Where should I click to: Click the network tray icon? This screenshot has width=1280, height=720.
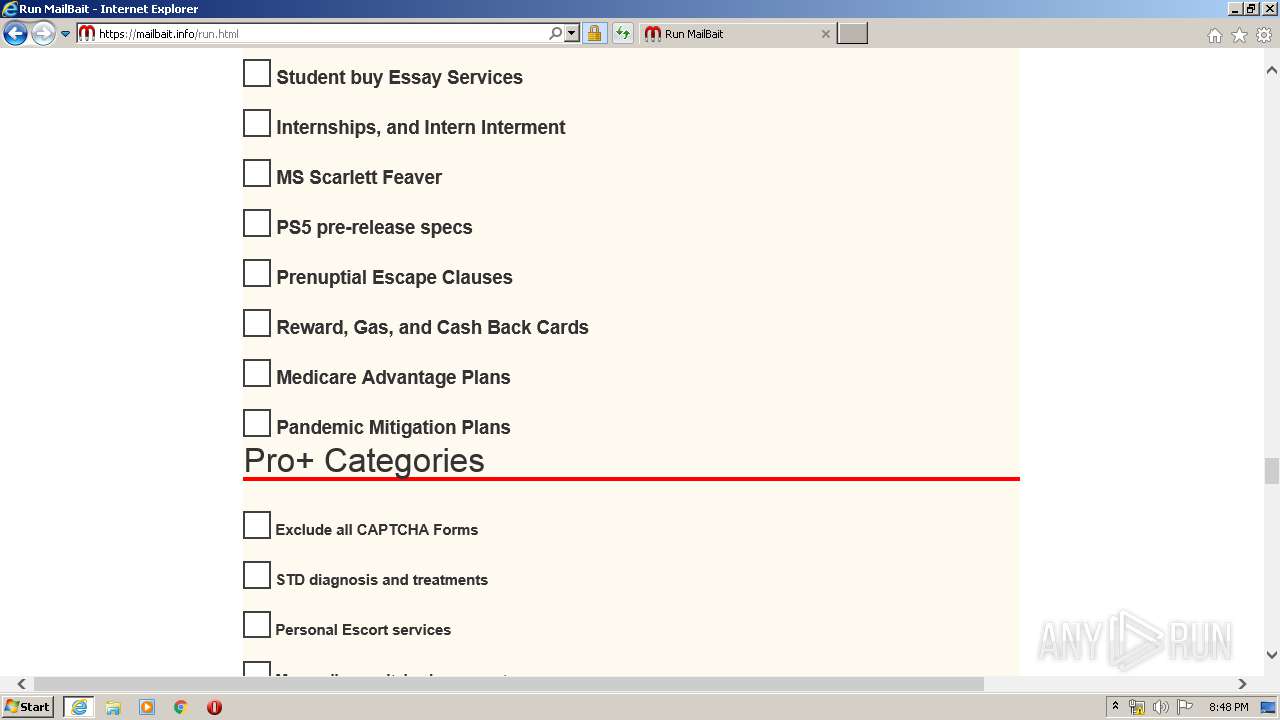point(1137,707)
